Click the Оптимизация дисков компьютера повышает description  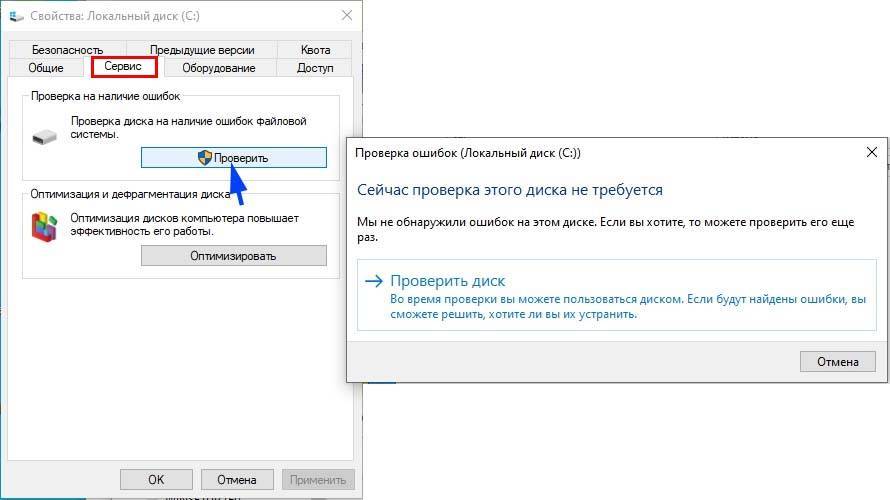click(x=184, y=225)
